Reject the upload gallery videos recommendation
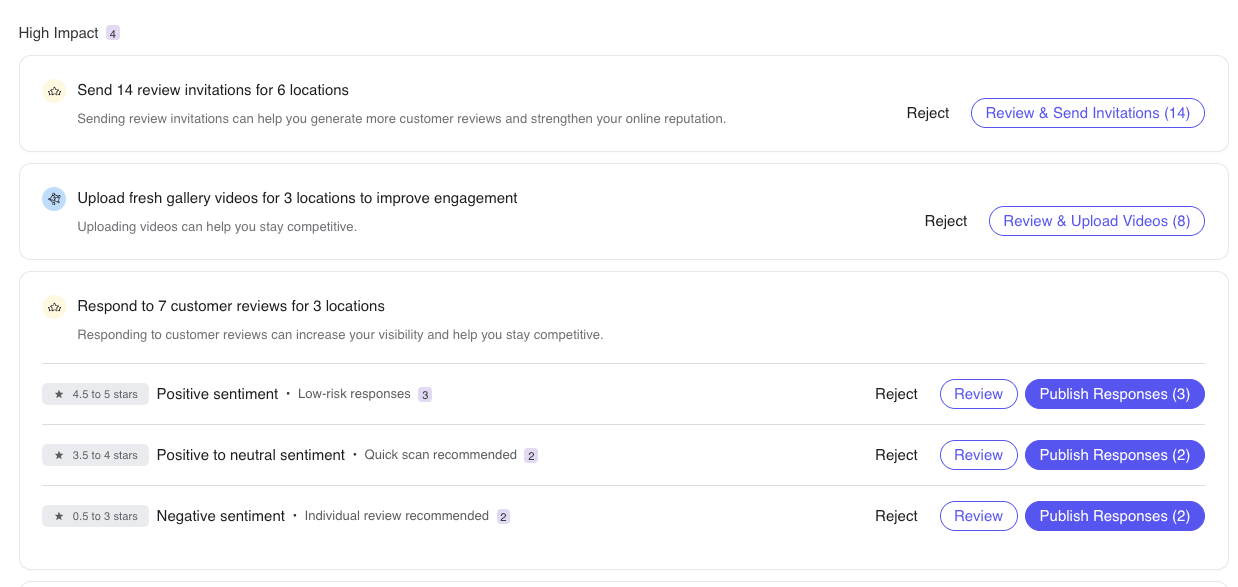 [x=945, y=221]
